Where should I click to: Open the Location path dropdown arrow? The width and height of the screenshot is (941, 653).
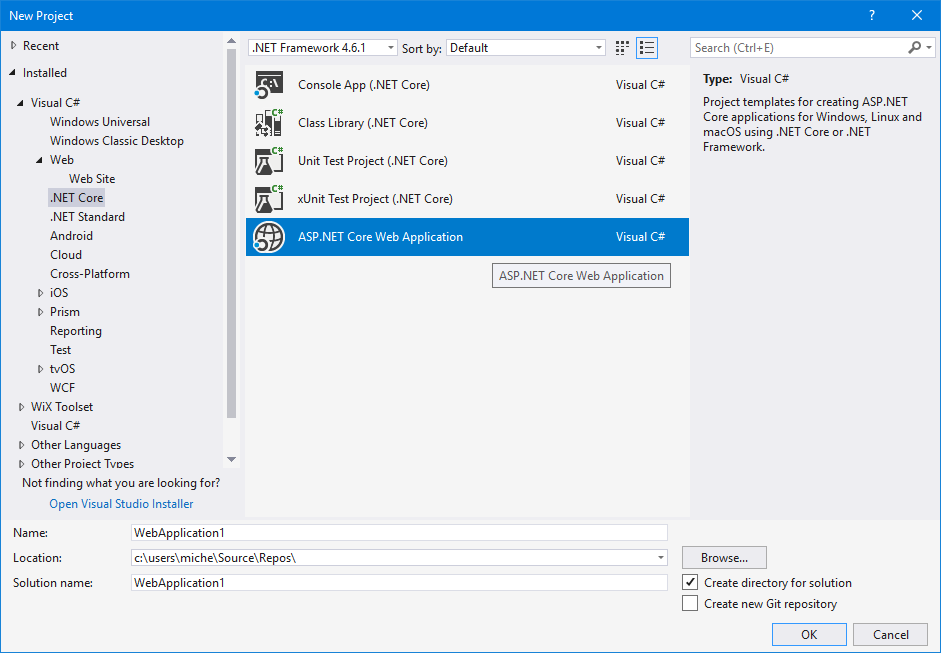pyautogui.click(x=660, y=558)
